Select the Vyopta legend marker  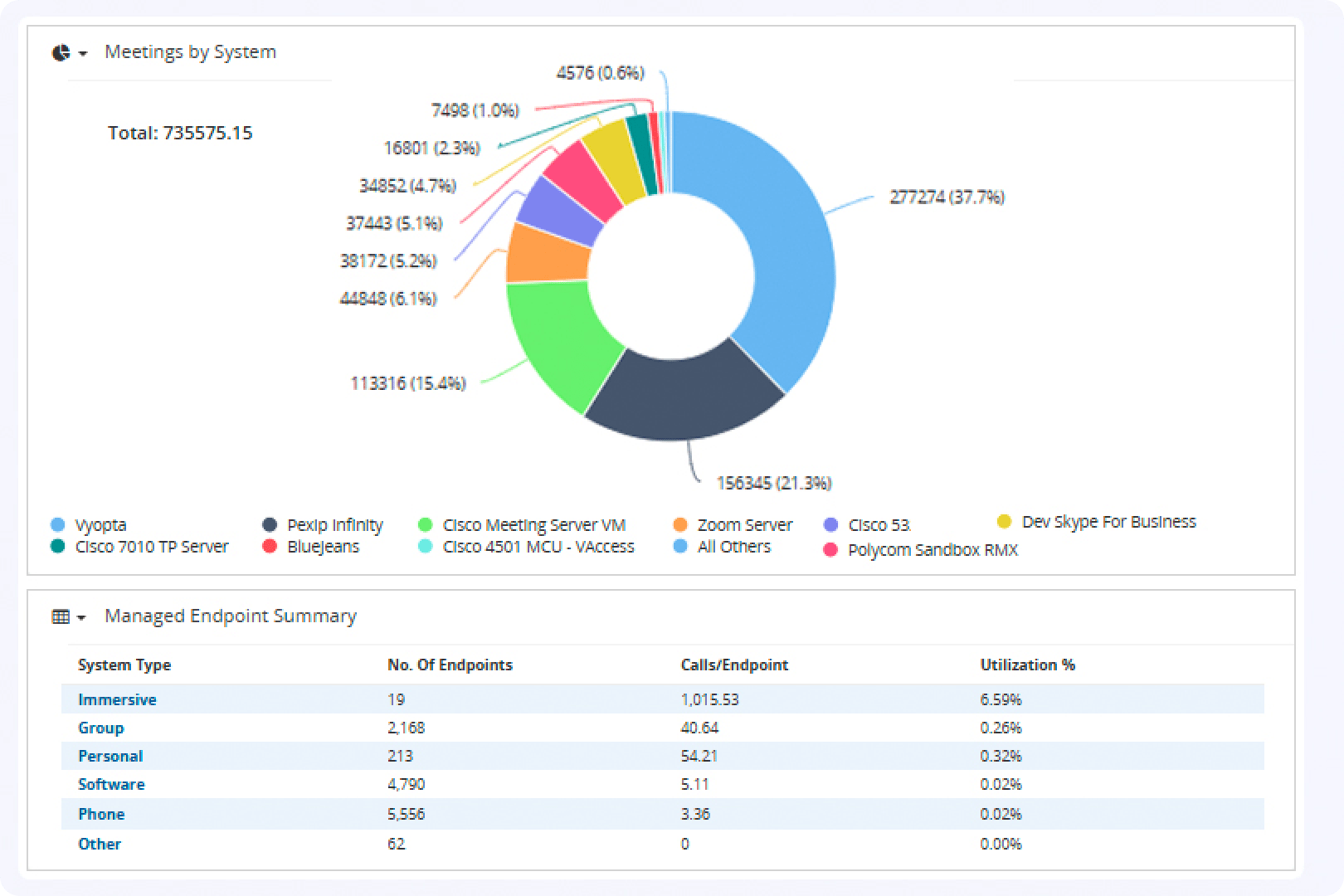pyautogui.click(x=56, y=524)
